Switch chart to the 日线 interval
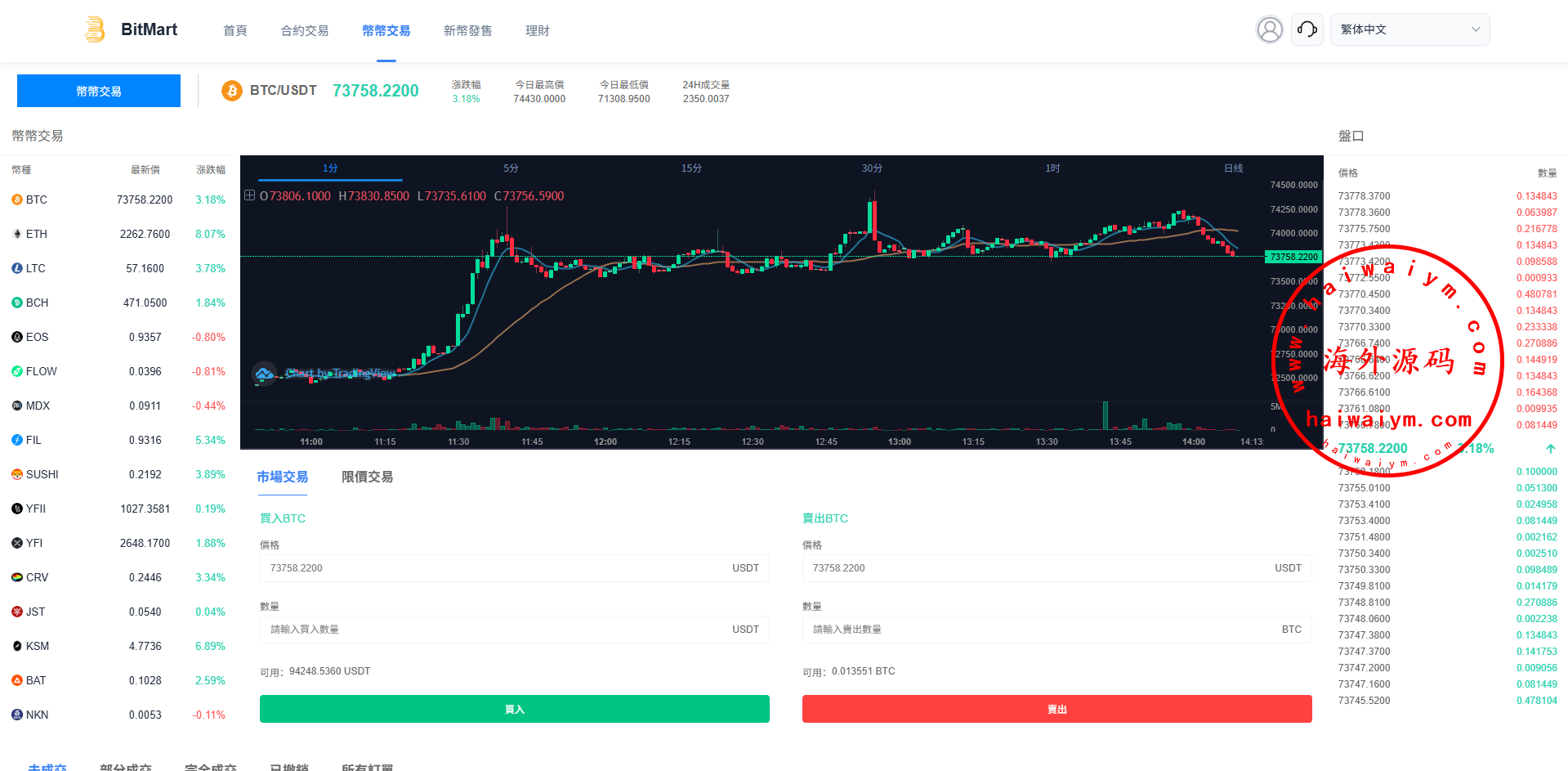This screenshot has height=771, width=1568. coord(1233,168)
